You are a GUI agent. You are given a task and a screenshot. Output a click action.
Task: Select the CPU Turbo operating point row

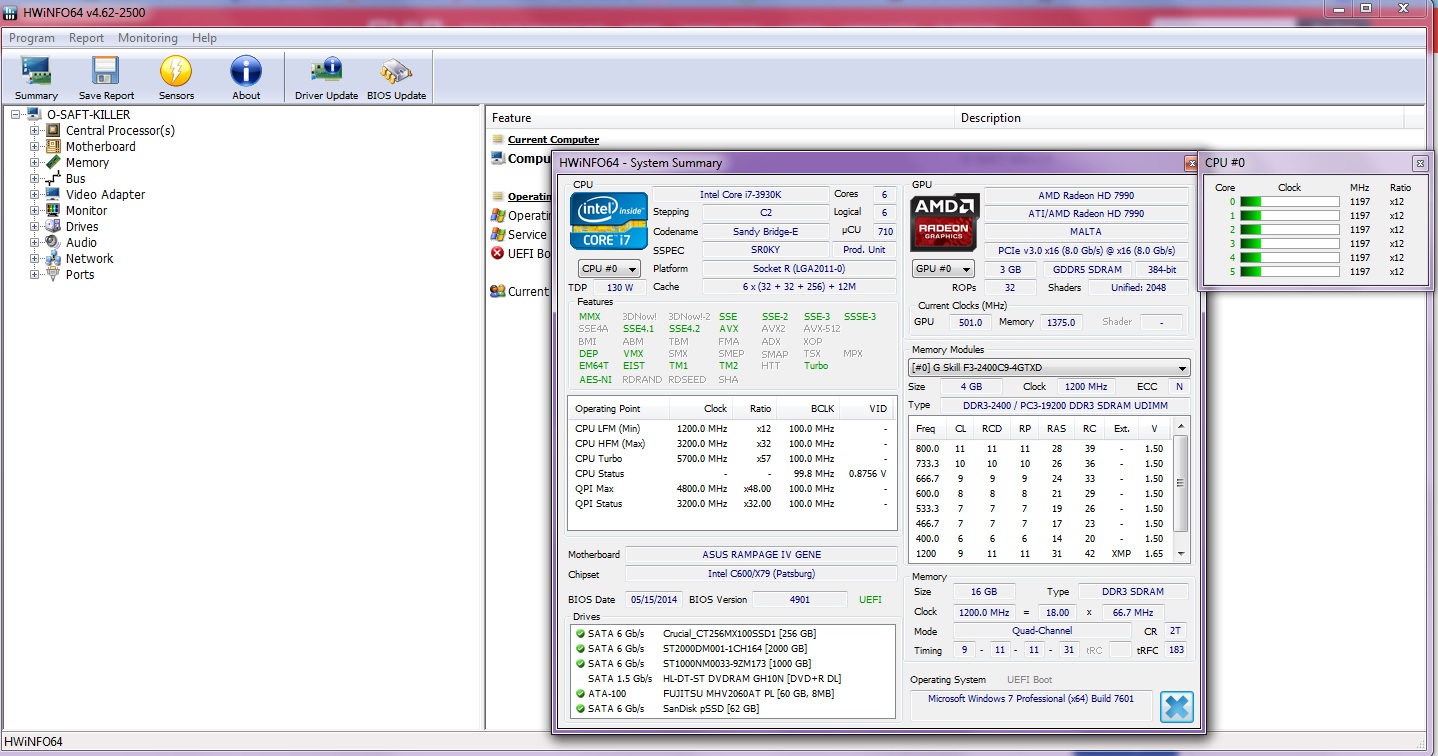tap(732, 459)
